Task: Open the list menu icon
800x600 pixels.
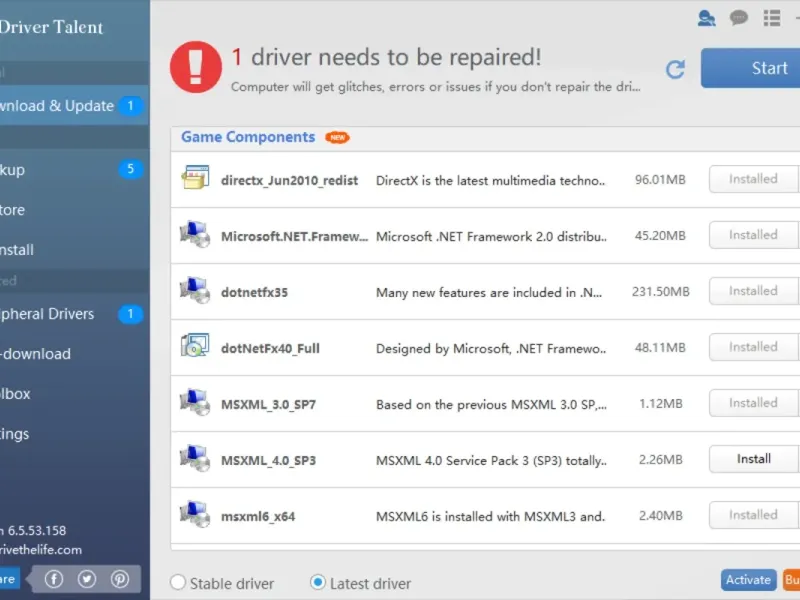Action: coord(772,18)
